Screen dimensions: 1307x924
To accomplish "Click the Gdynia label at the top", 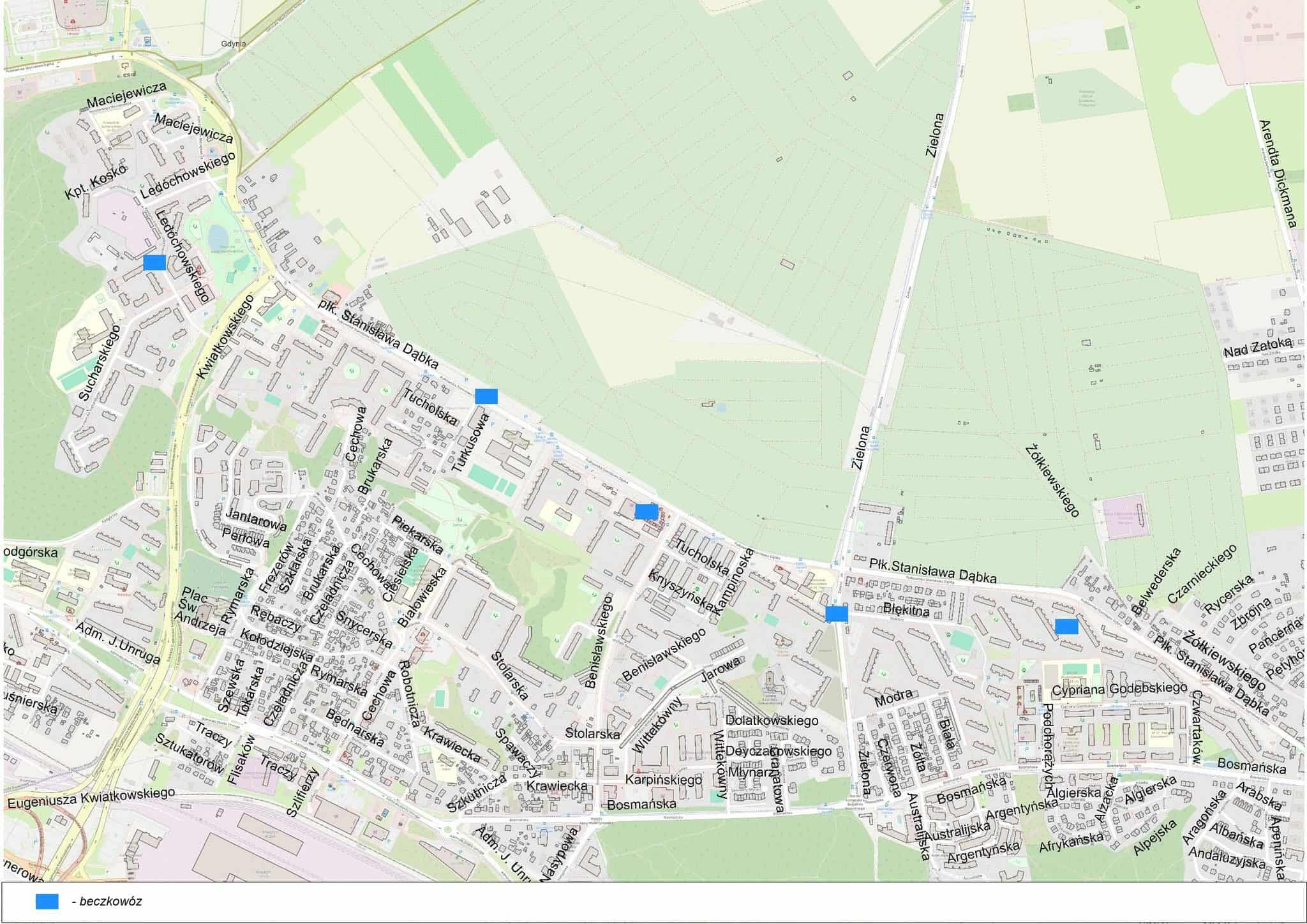I will tap(234, 44).
